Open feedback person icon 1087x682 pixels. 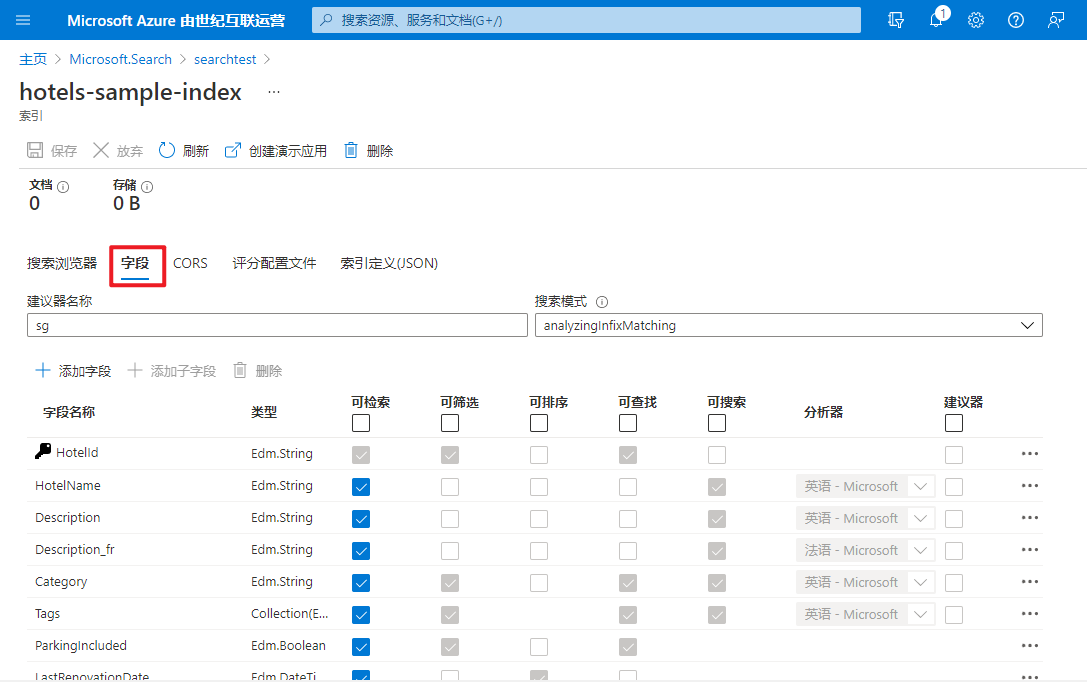click(x=1056, y=20)
